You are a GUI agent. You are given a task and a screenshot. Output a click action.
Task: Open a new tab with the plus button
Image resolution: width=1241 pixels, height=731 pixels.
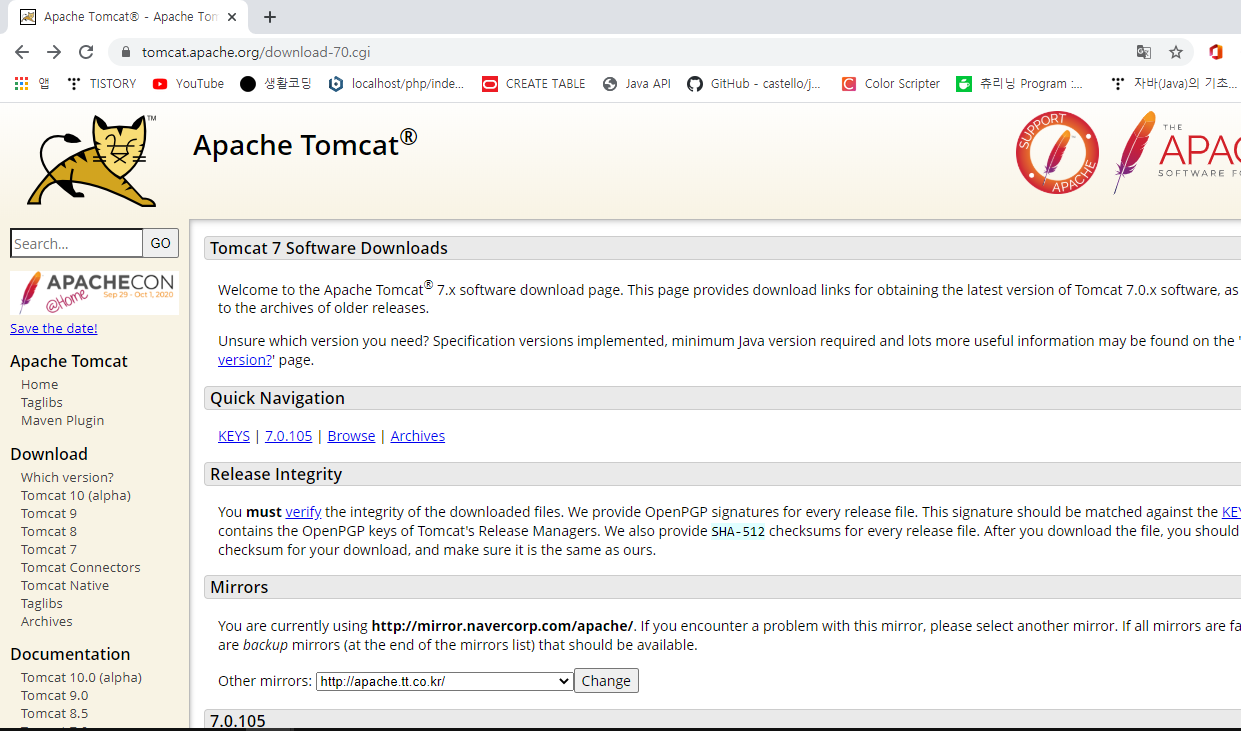click(x=270, y=17)
